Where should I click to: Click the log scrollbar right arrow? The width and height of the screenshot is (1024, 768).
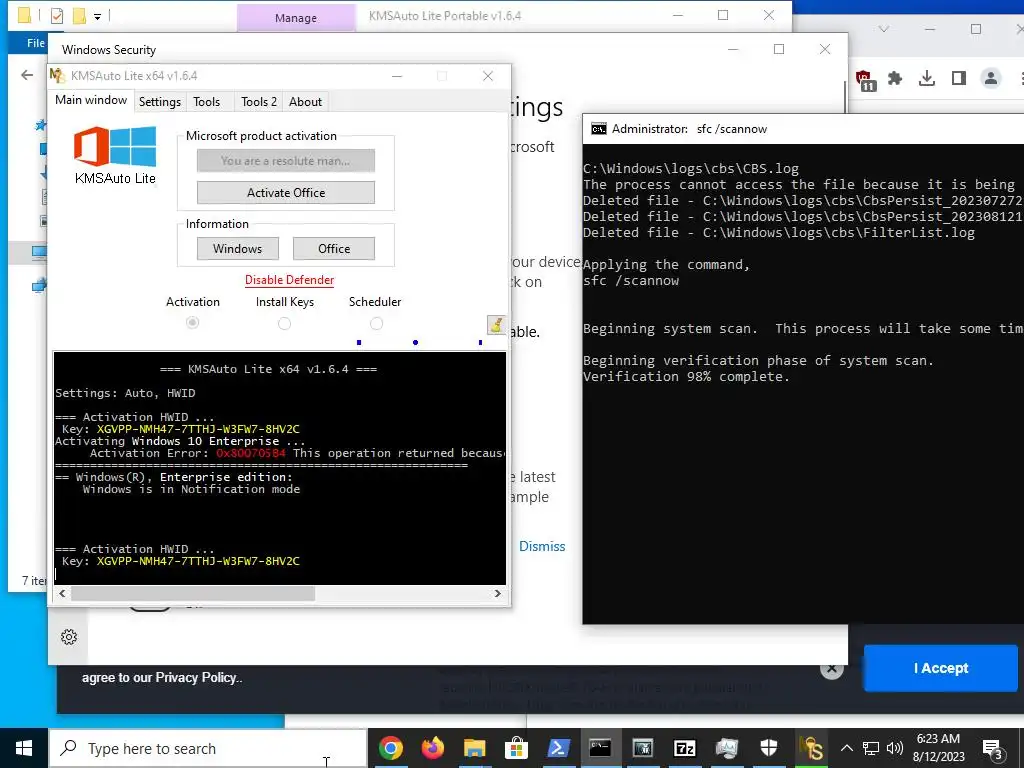click(x=498, y=594)
